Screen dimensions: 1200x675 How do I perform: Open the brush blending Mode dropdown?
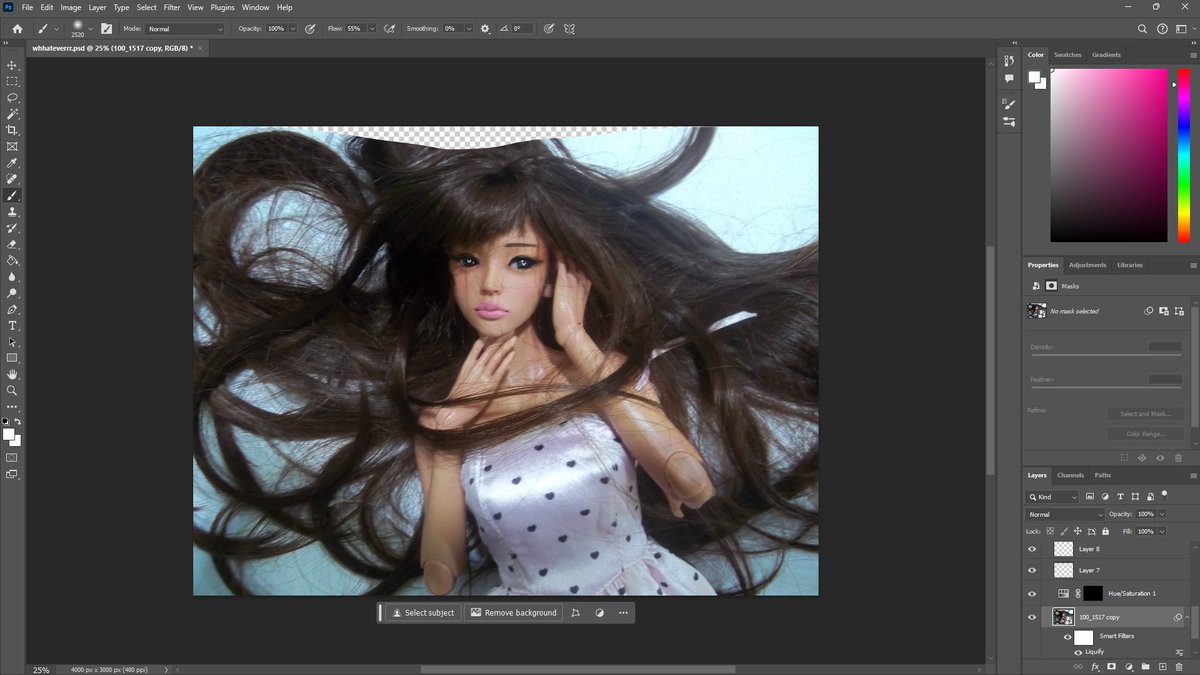[185, 29]
